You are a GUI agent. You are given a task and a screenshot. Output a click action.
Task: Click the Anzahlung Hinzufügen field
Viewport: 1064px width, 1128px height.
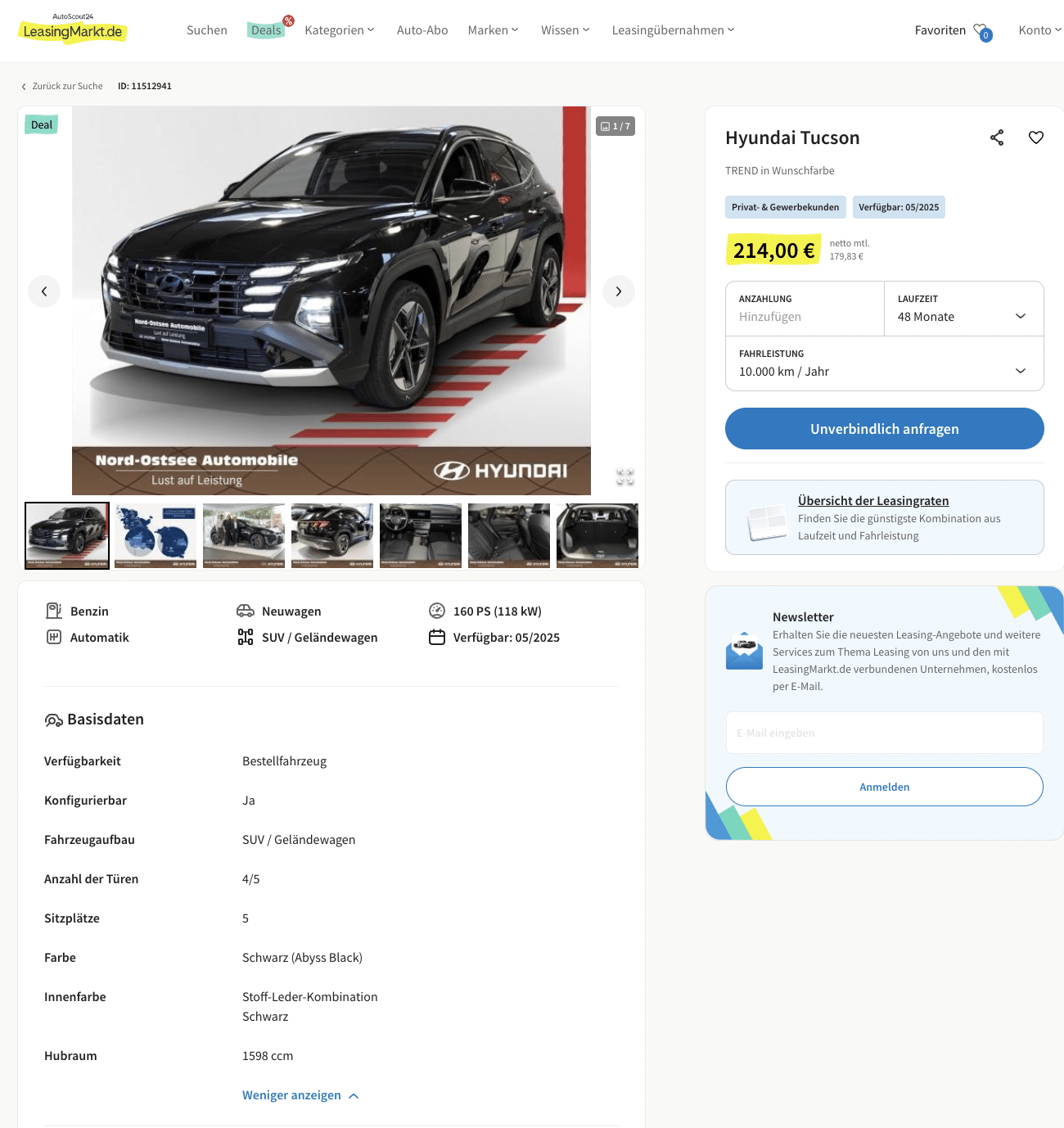coord(805,309)
